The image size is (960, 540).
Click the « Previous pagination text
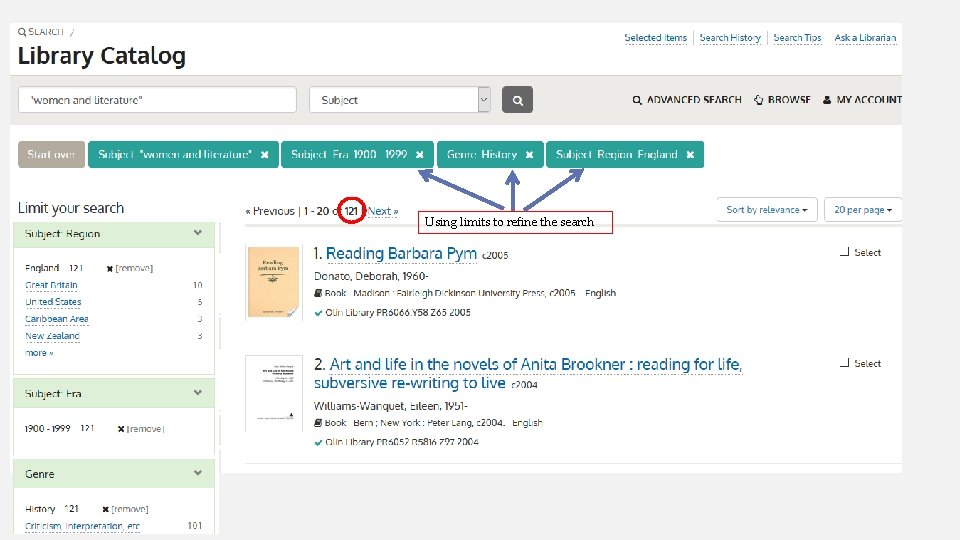pyautogui.click(x=270, y=211)
